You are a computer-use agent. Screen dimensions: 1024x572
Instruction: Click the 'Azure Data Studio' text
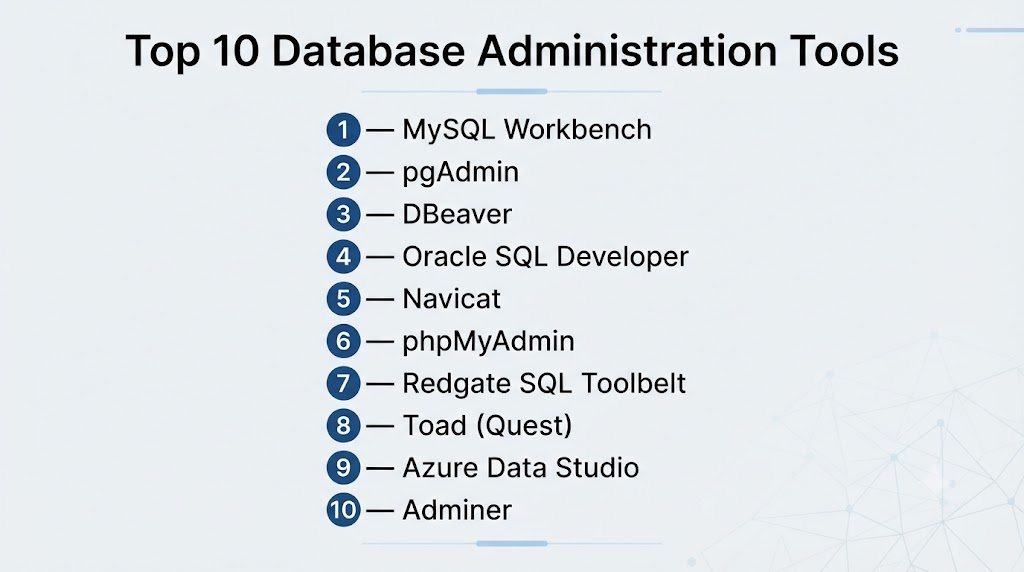520,468
